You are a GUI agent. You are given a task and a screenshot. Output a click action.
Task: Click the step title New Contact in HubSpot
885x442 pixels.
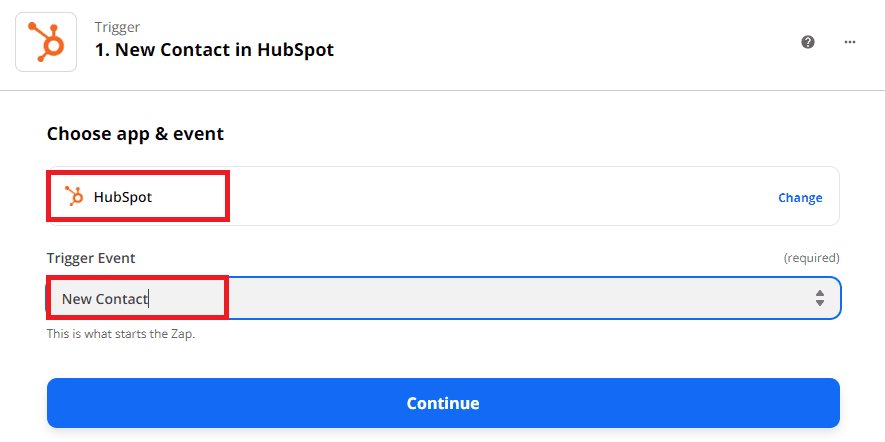214,49
